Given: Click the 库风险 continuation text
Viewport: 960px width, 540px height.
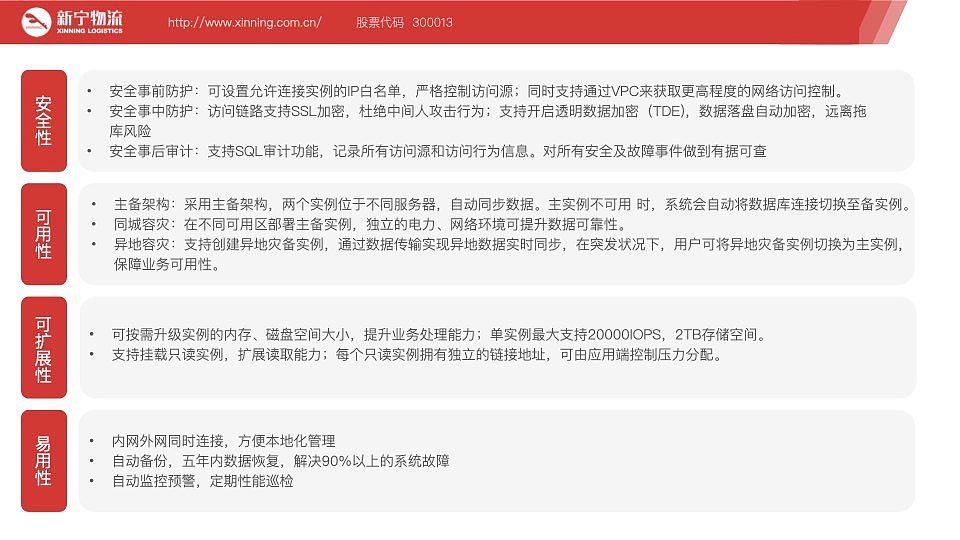Looking at the screenshot, I should pyautogui.click(x=130, y=131).
